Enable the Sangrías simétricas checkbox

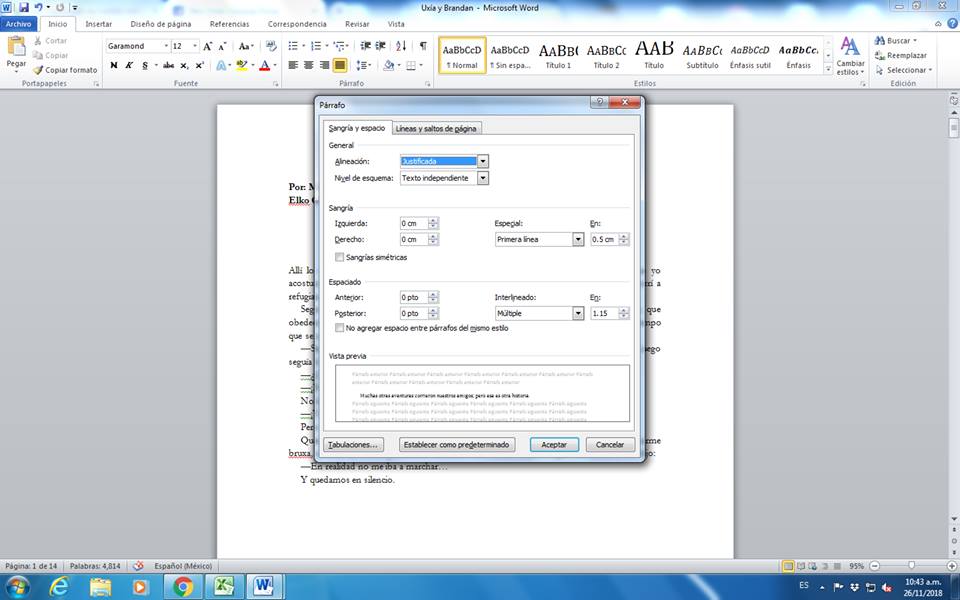tap(340, 257)
